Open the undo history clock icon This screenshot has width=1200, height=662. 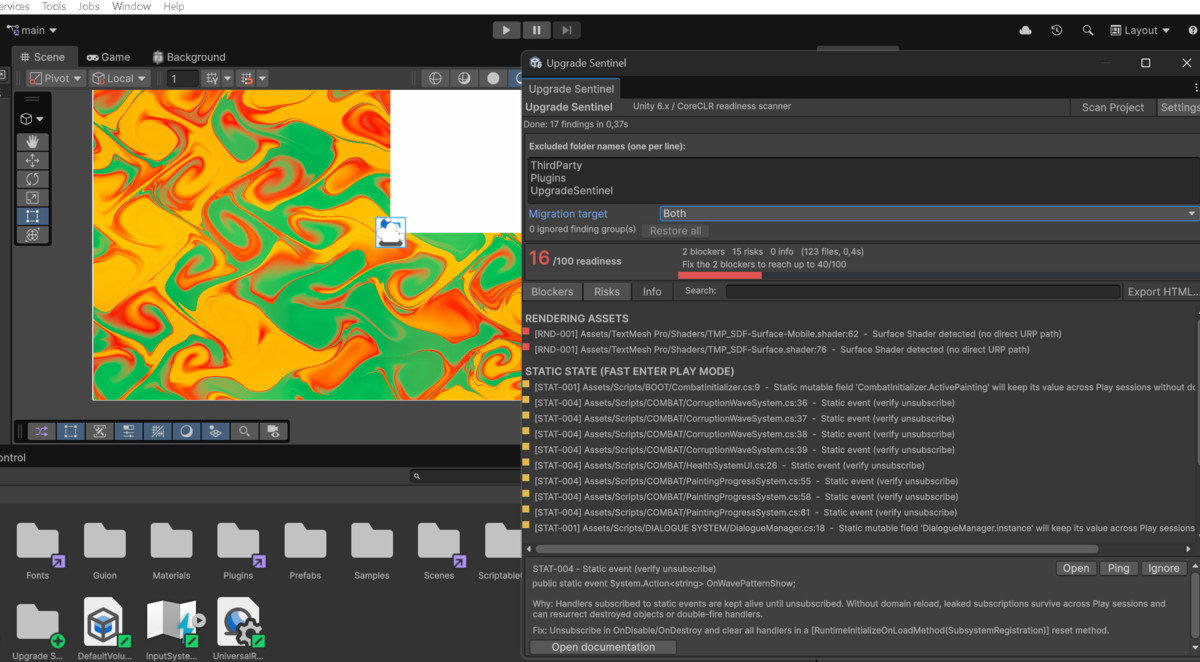pyautogui.click(x=1056, y=31)
